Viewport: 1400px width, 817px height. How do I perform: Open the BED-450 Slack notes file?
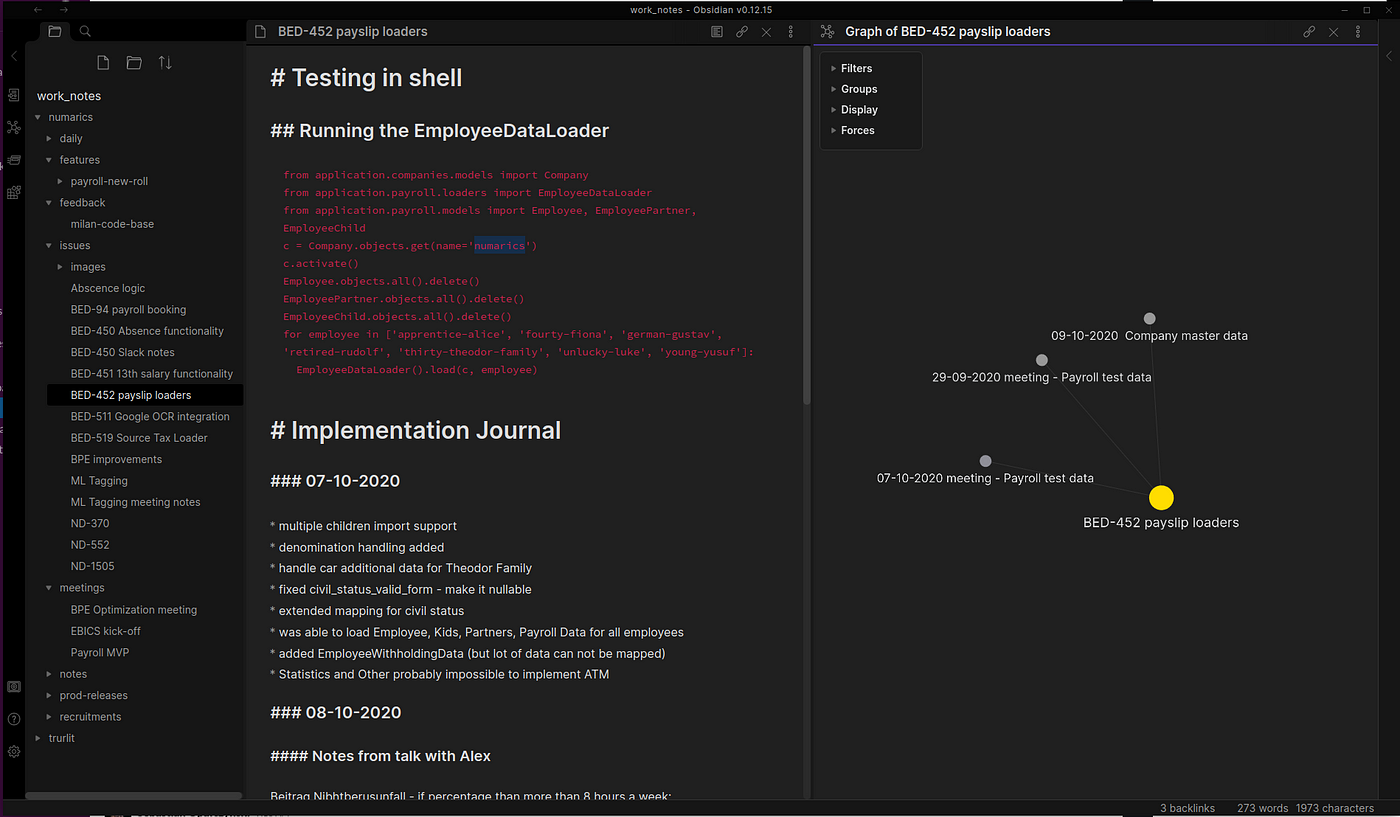pos(122,353)
